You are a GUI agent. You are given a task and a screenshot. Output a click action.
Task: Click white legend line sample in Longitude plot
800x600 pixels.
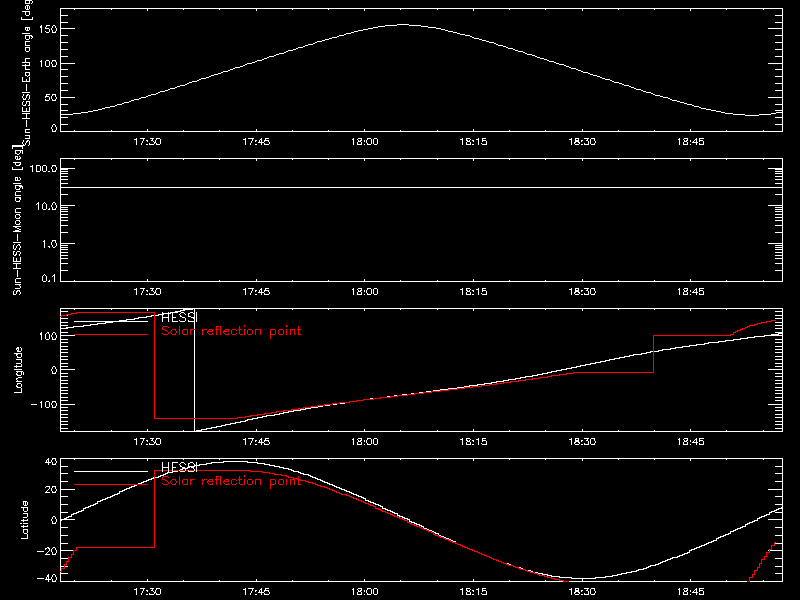click(111, 321)
